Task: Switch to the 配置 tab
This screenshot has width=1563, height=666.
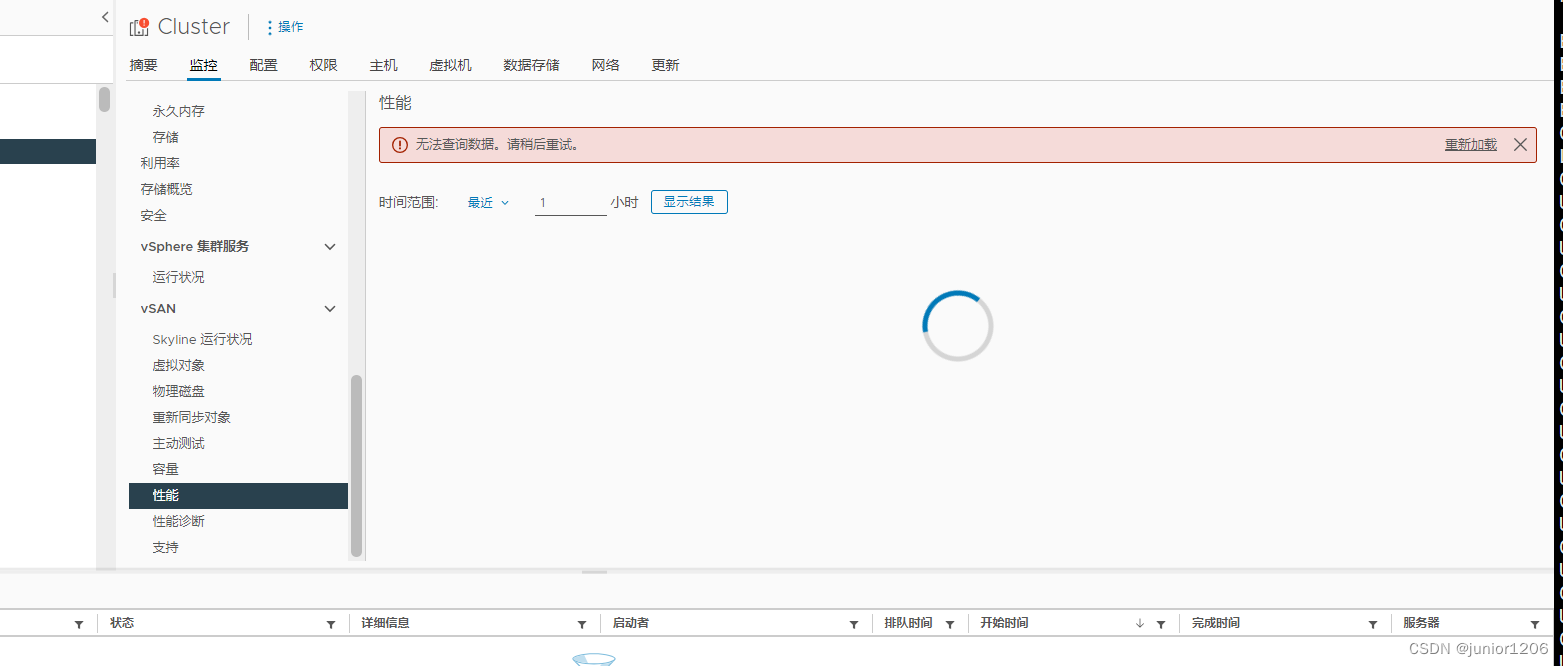Action: (x=264, y=65)
